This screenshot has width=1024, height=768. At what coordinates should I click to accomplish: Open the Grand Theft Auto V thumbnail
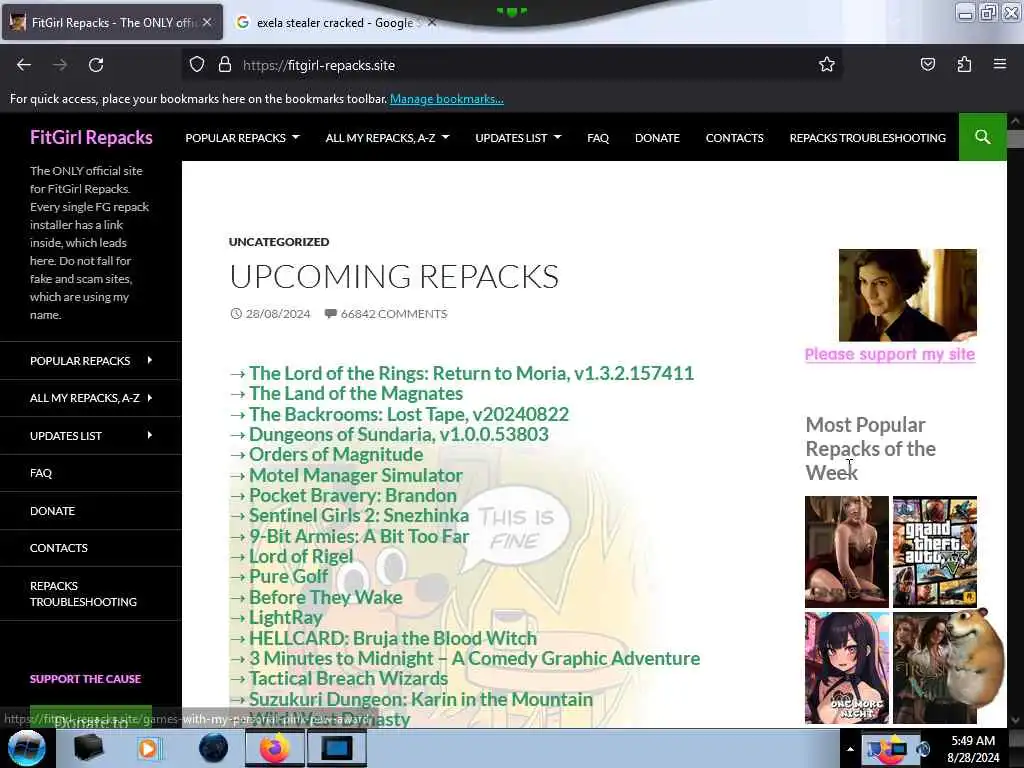[935, 552]
